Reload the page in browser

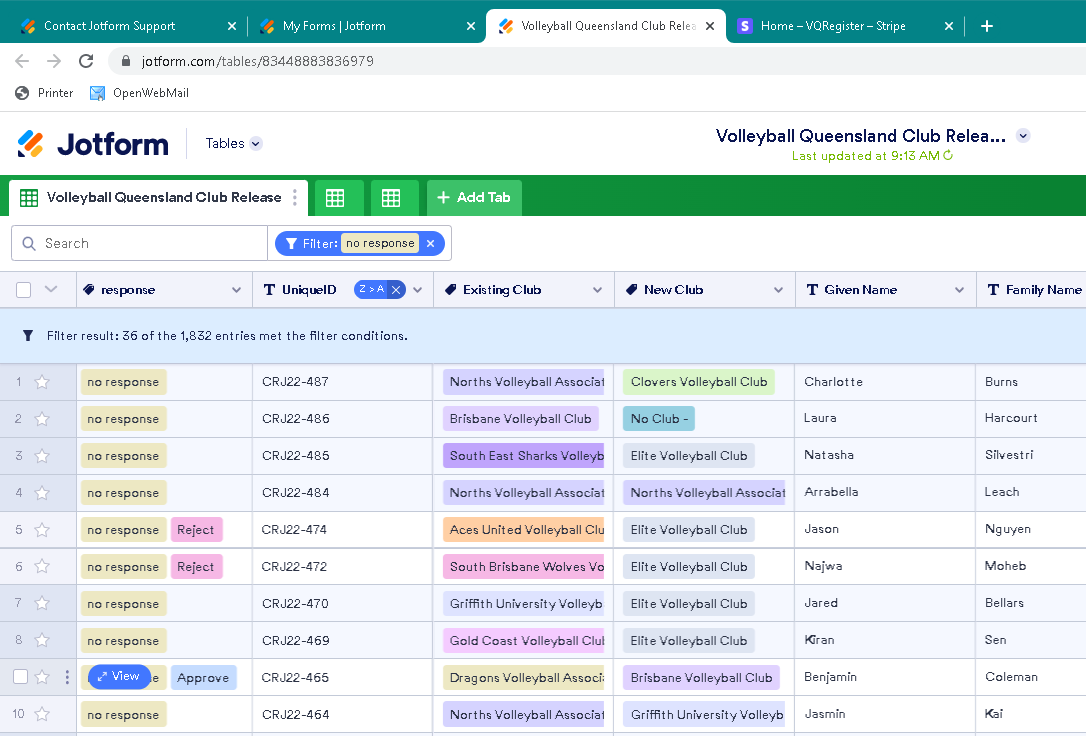[86, 61]
